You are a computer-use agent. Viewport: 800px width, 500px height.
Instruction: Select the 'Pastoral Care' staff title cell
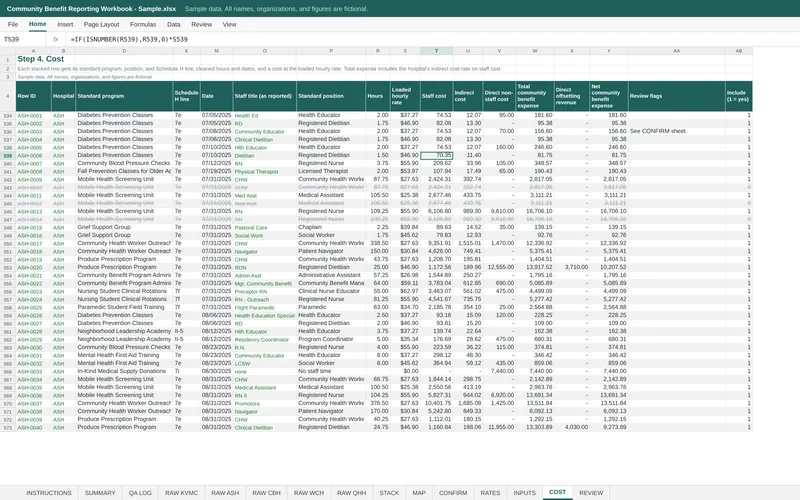264,228
